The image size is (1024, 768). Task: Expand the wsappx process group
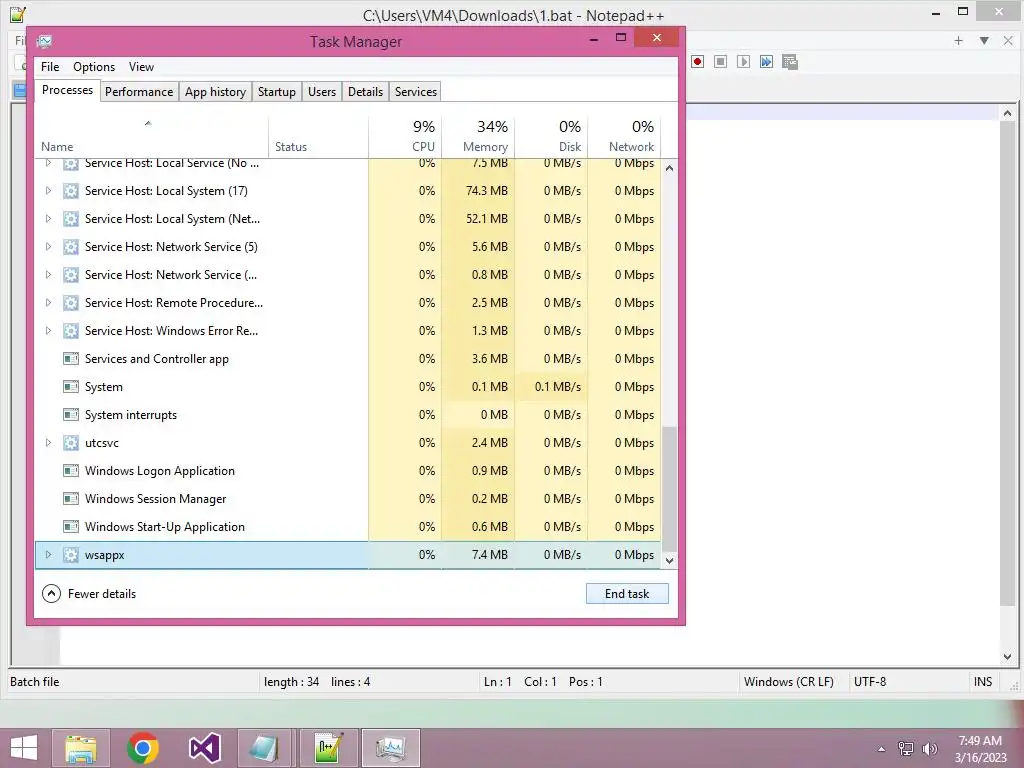point(48,555)
